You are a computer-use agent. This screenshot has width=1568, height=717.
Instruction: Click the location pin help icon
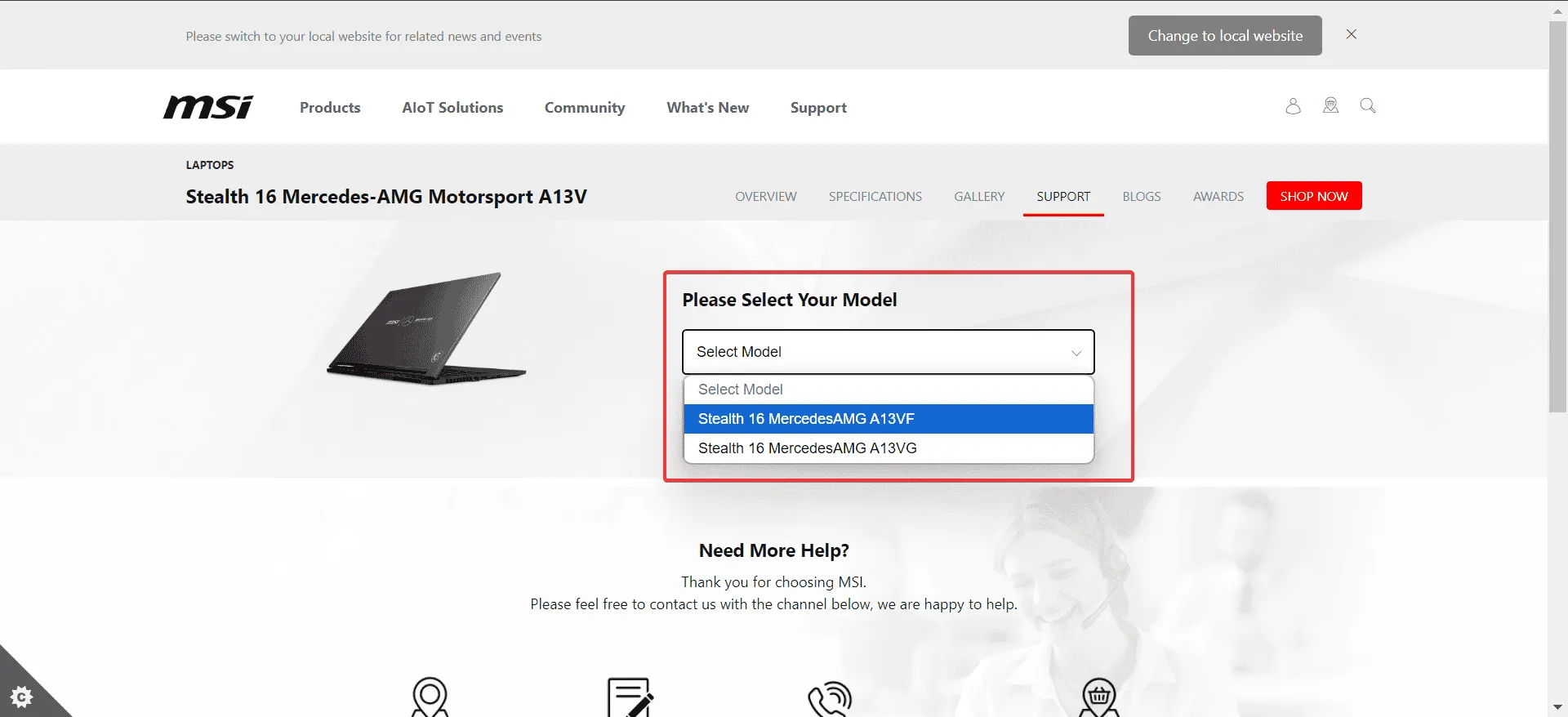click(430, 697)
